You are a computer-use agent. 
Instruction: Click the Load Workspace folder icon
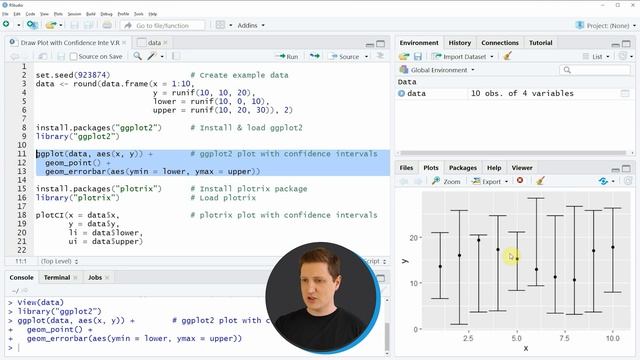(x=404, y=56)
